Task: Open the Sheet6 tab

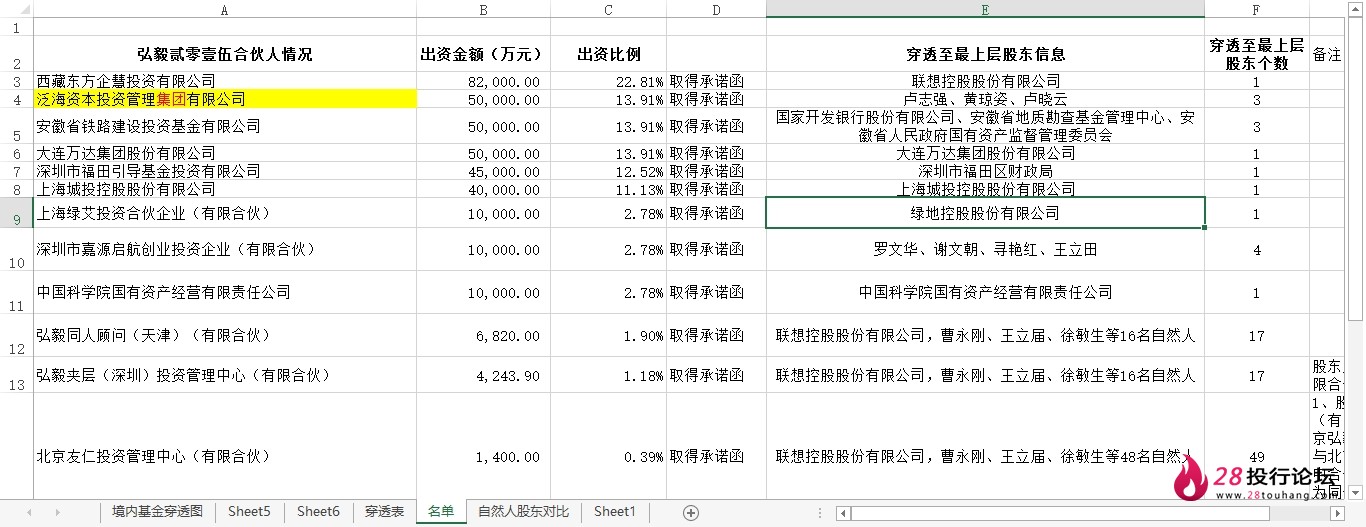Action: pos(318,511)
